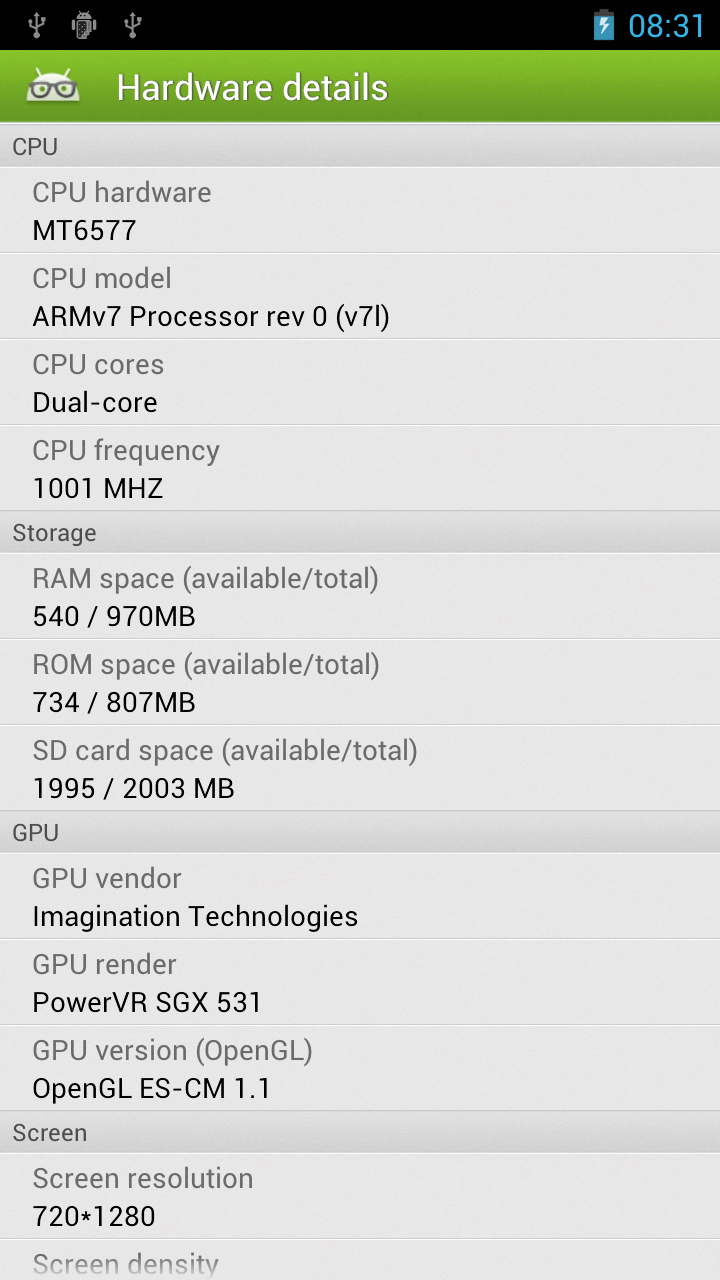Select the RAM space row
This screenshot has height=1280, width=720.
(360, 596)
